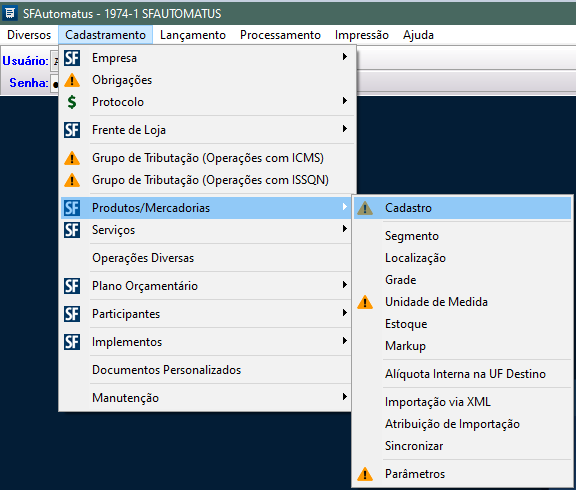
Task: Click the SF icon beside Participantes
Action: (x=72, y=314)
